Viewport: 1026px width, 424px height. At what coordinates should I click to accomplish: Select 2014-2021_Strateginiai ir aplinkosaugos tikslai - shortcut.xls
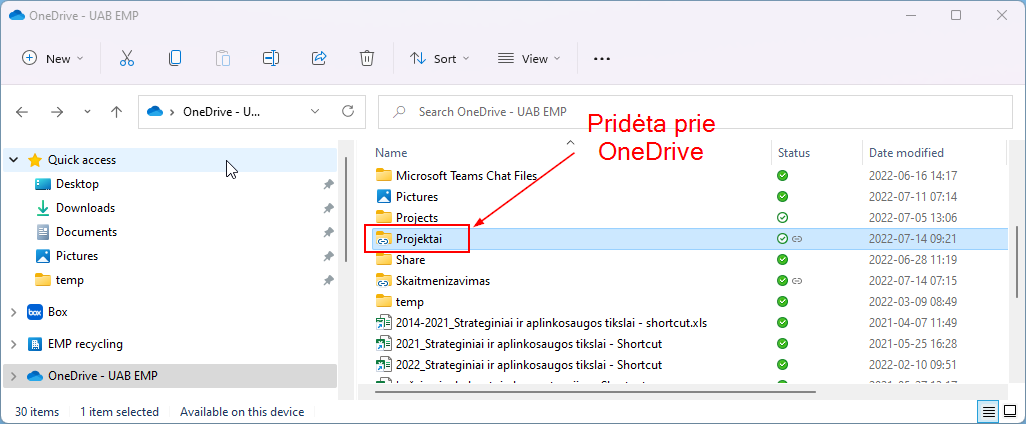pyautogui.click(x=552, y=323)
